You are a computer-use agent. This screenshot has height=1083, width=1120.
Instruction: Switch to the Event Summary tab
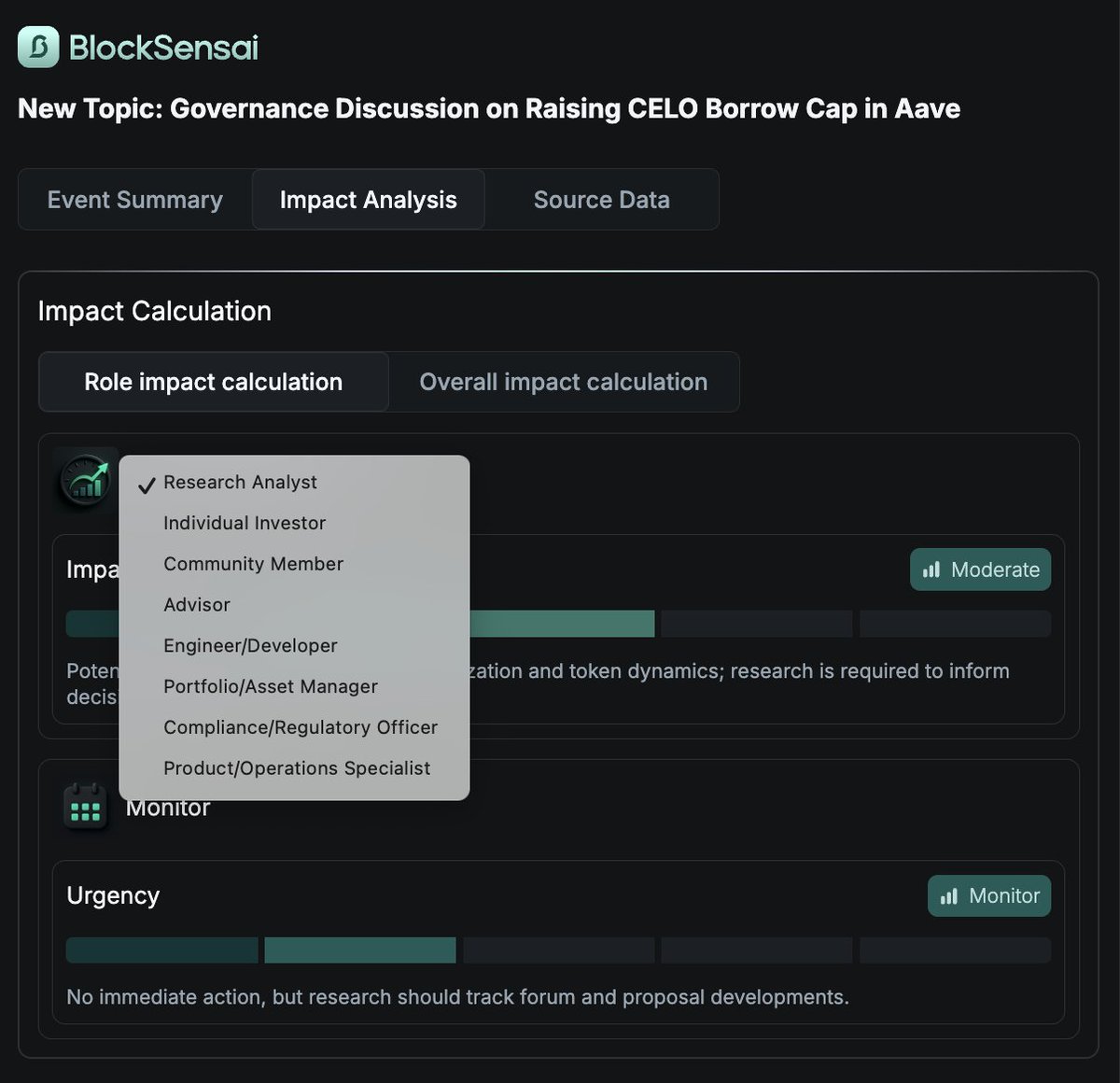click(135, 200)
